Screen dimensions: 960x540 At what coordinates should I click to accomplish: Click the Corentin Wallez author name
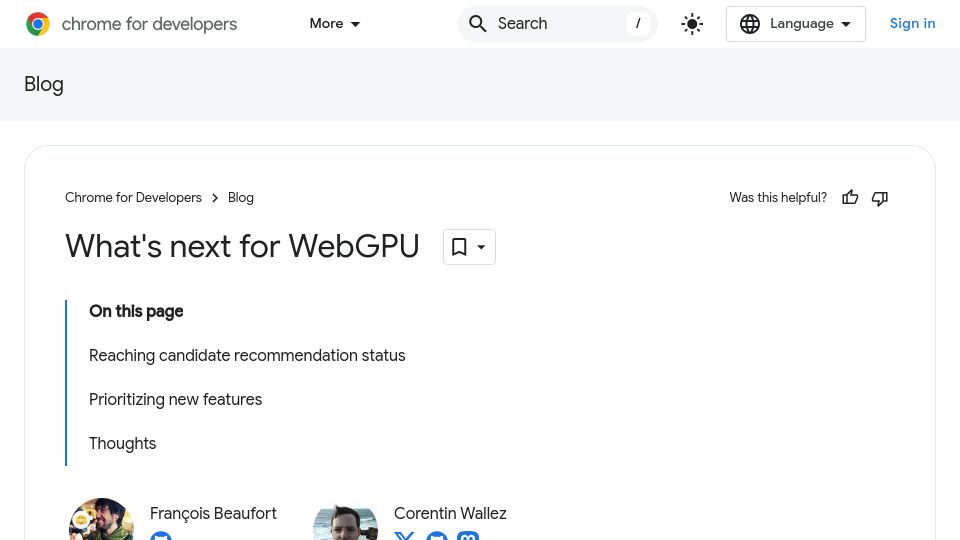[x=450, y=513]
